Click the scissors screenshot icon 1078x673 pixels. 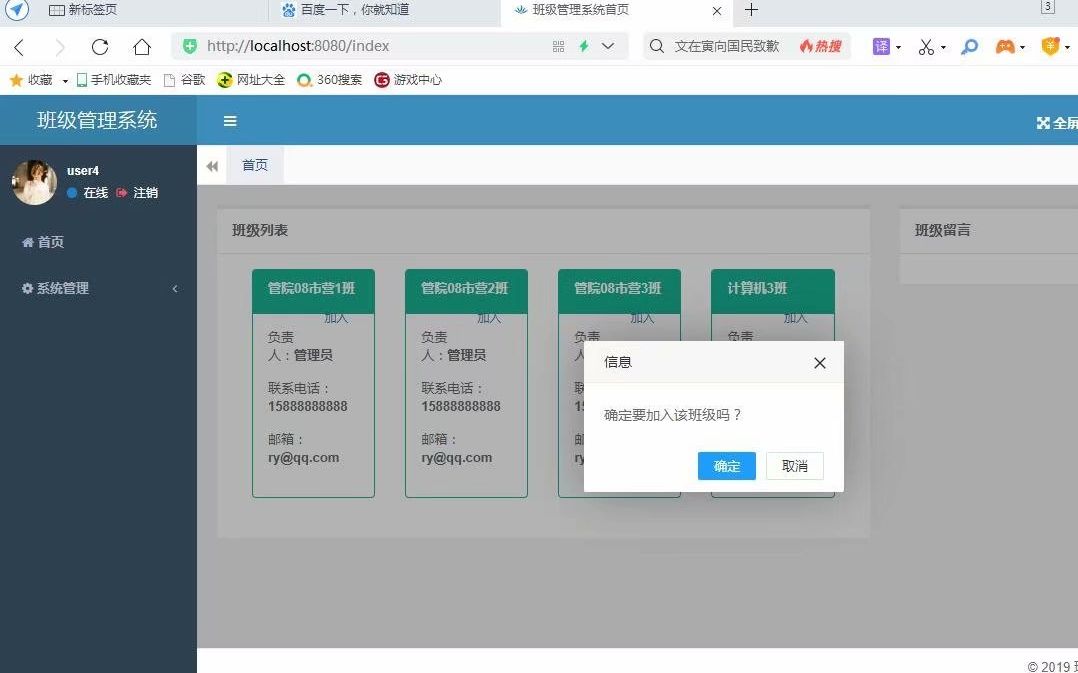click(924, 46)
